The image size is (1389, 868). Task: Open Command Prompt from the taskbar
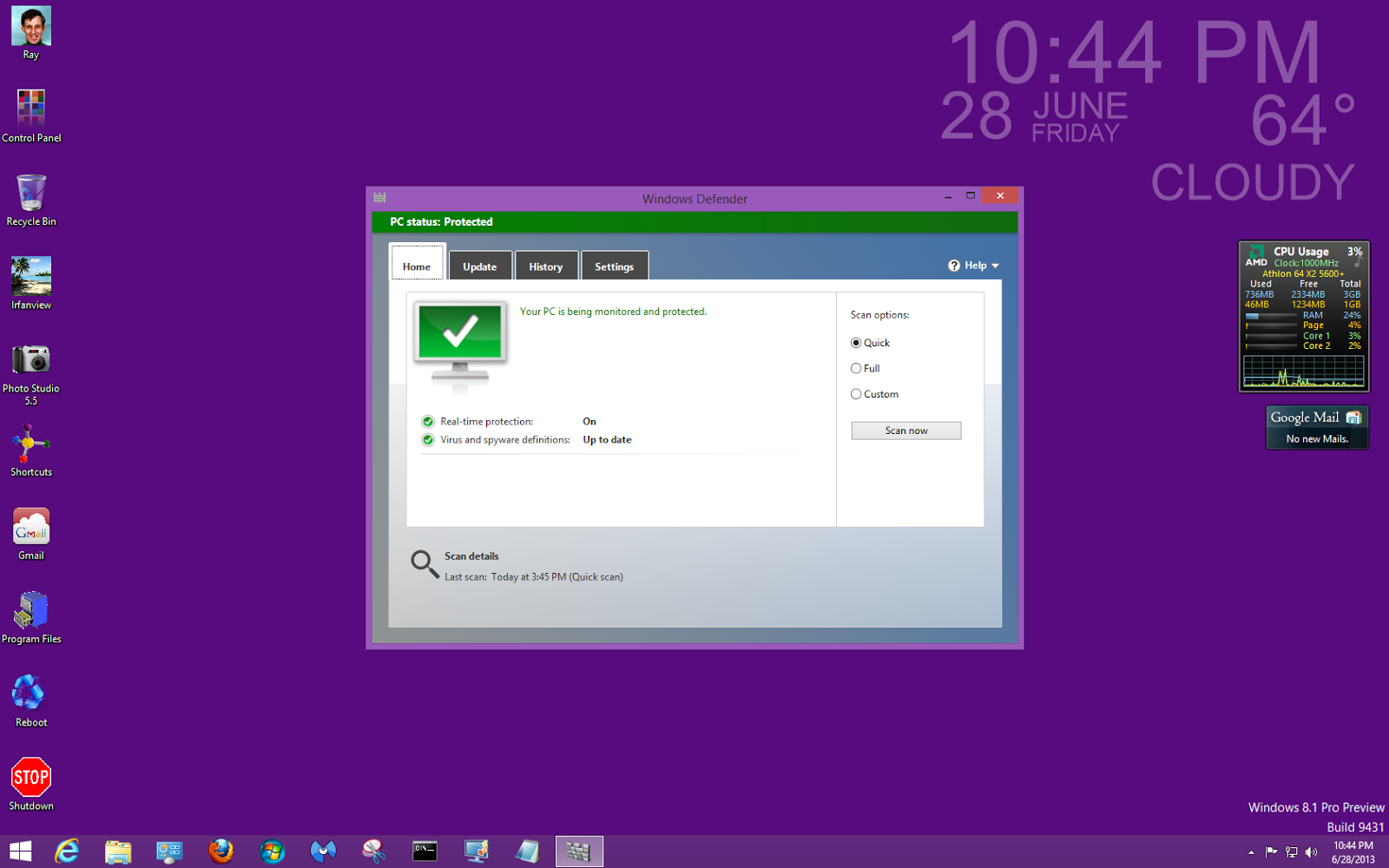tap(425, 852)
